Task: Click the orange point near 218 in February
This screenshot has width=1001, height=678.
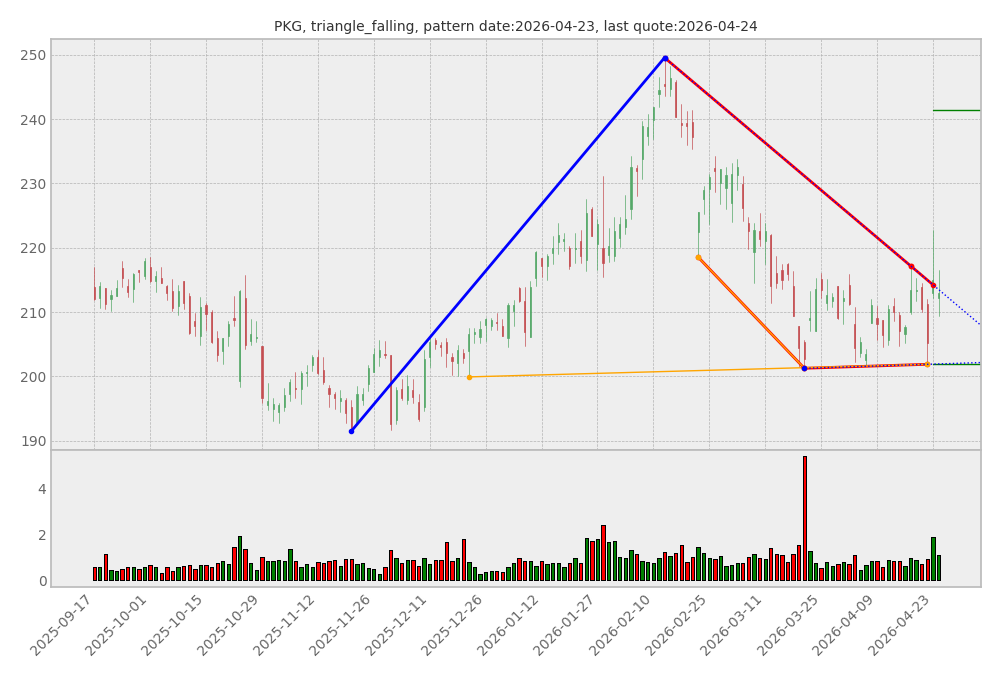Action: [x=698, y=257]
